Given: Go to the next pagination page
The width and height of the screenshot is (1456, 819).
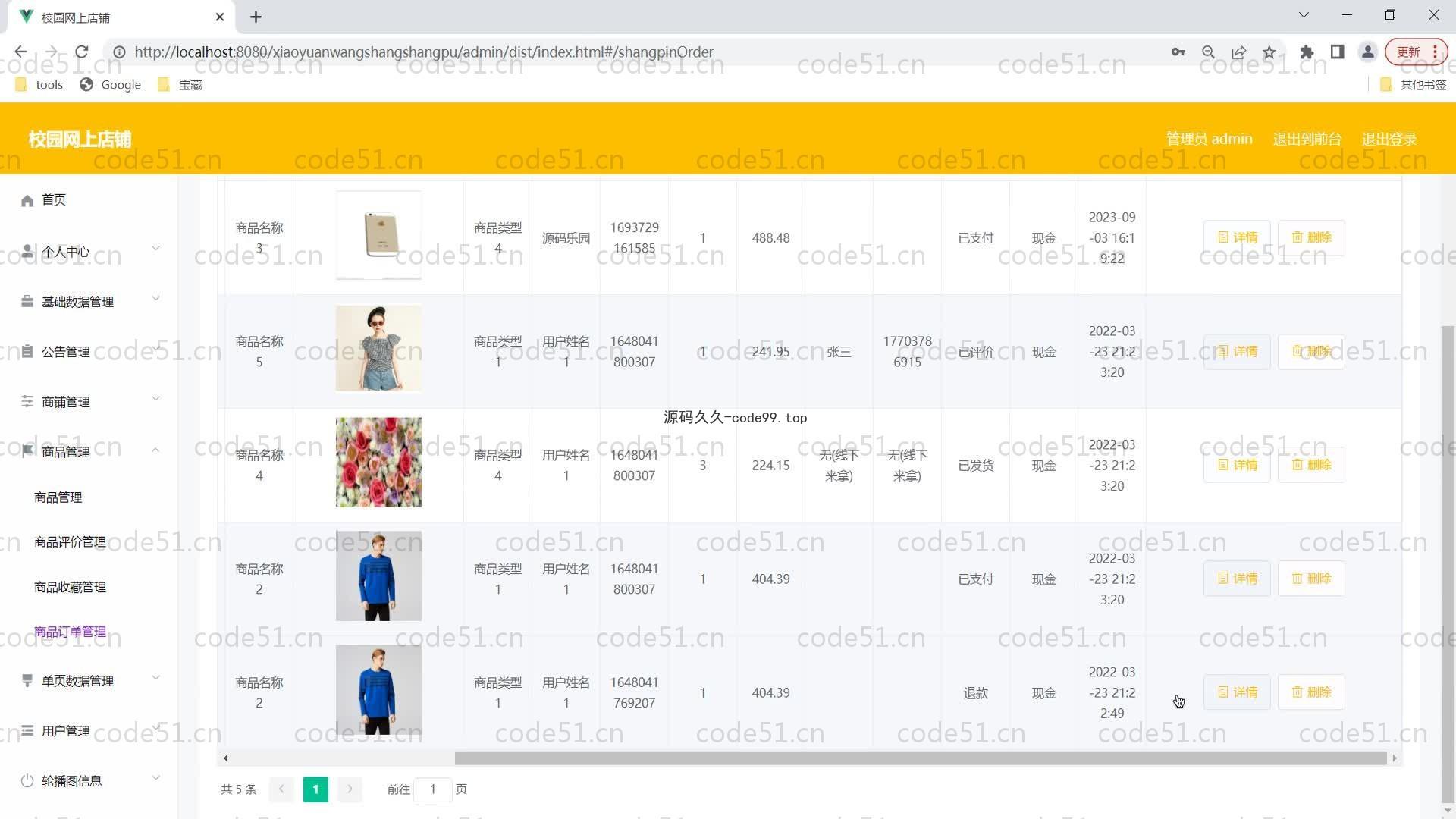Looking at the screenshot, I should coord(350,789).
